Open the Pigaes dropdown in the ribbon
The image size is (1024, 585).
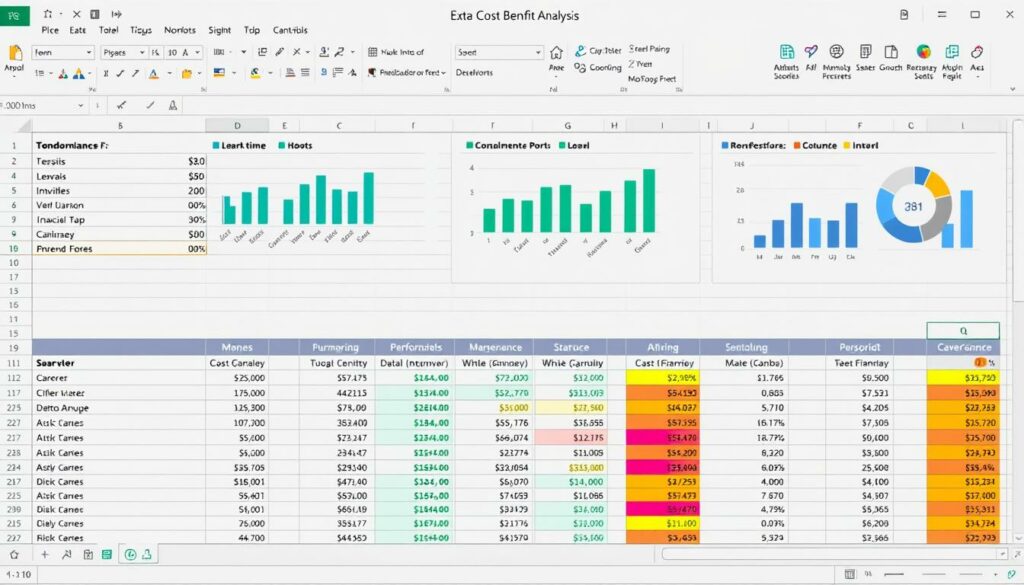coord(123,52)
